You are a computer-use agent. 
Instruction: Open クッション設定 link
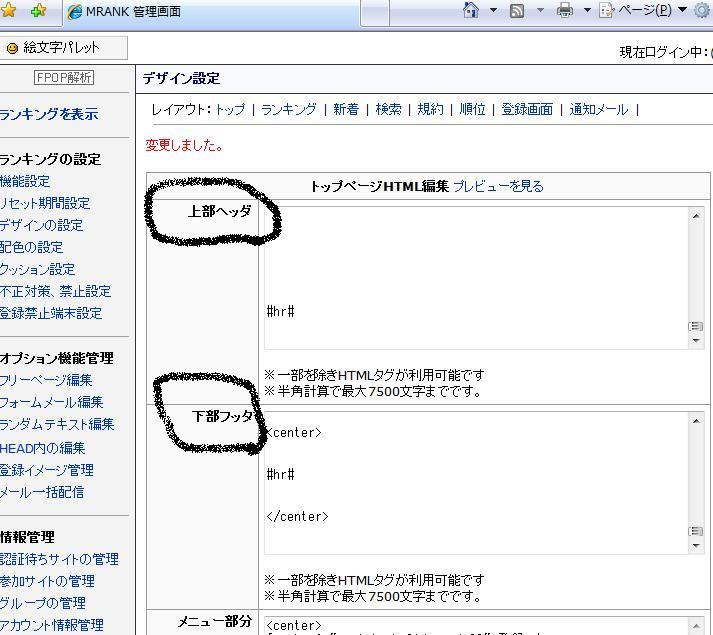point(37,269)
